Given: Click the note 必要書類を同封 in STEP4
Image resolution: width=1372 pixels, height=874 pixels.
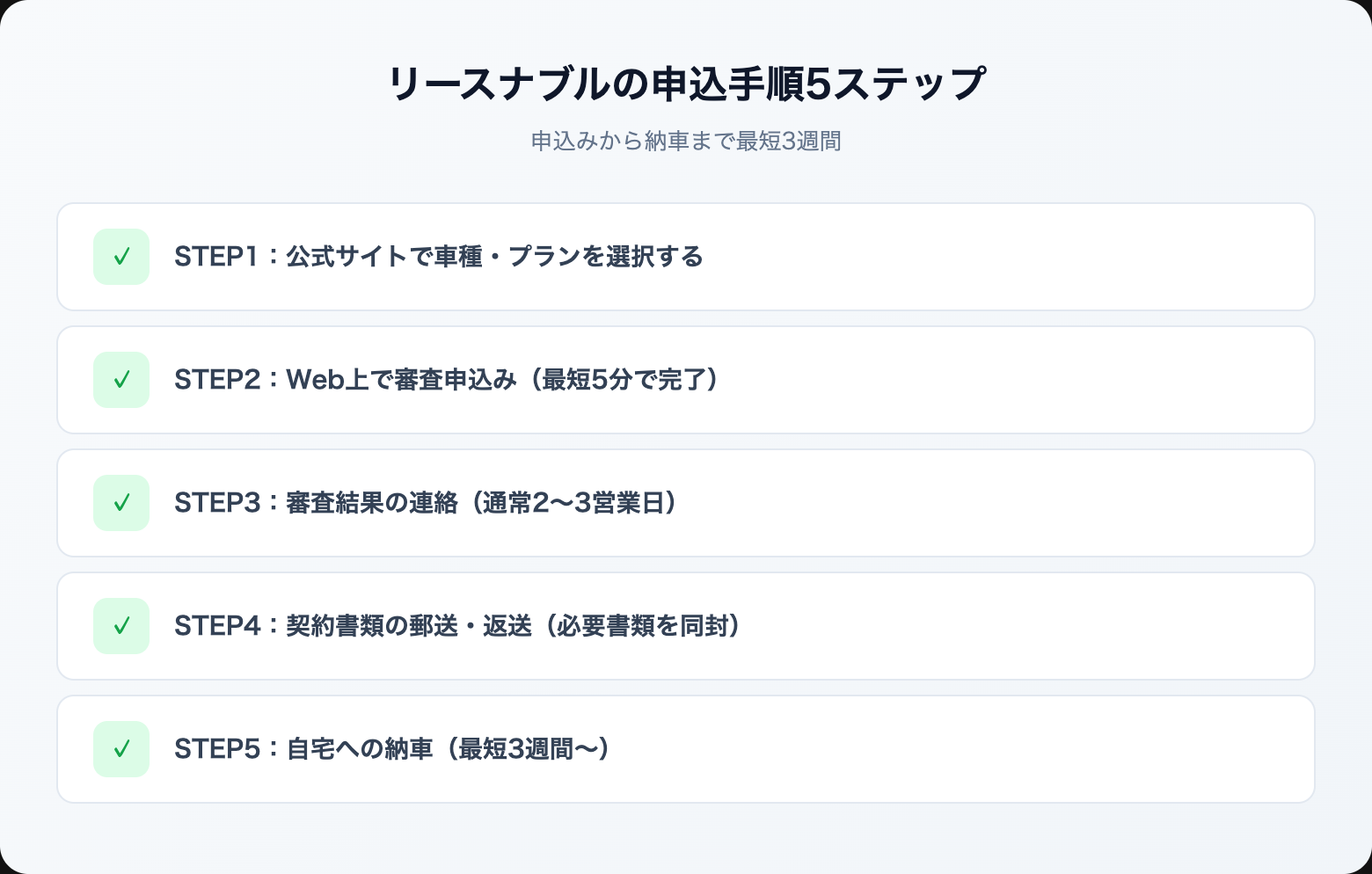Looking at the screenshot, I should (642, 626).
